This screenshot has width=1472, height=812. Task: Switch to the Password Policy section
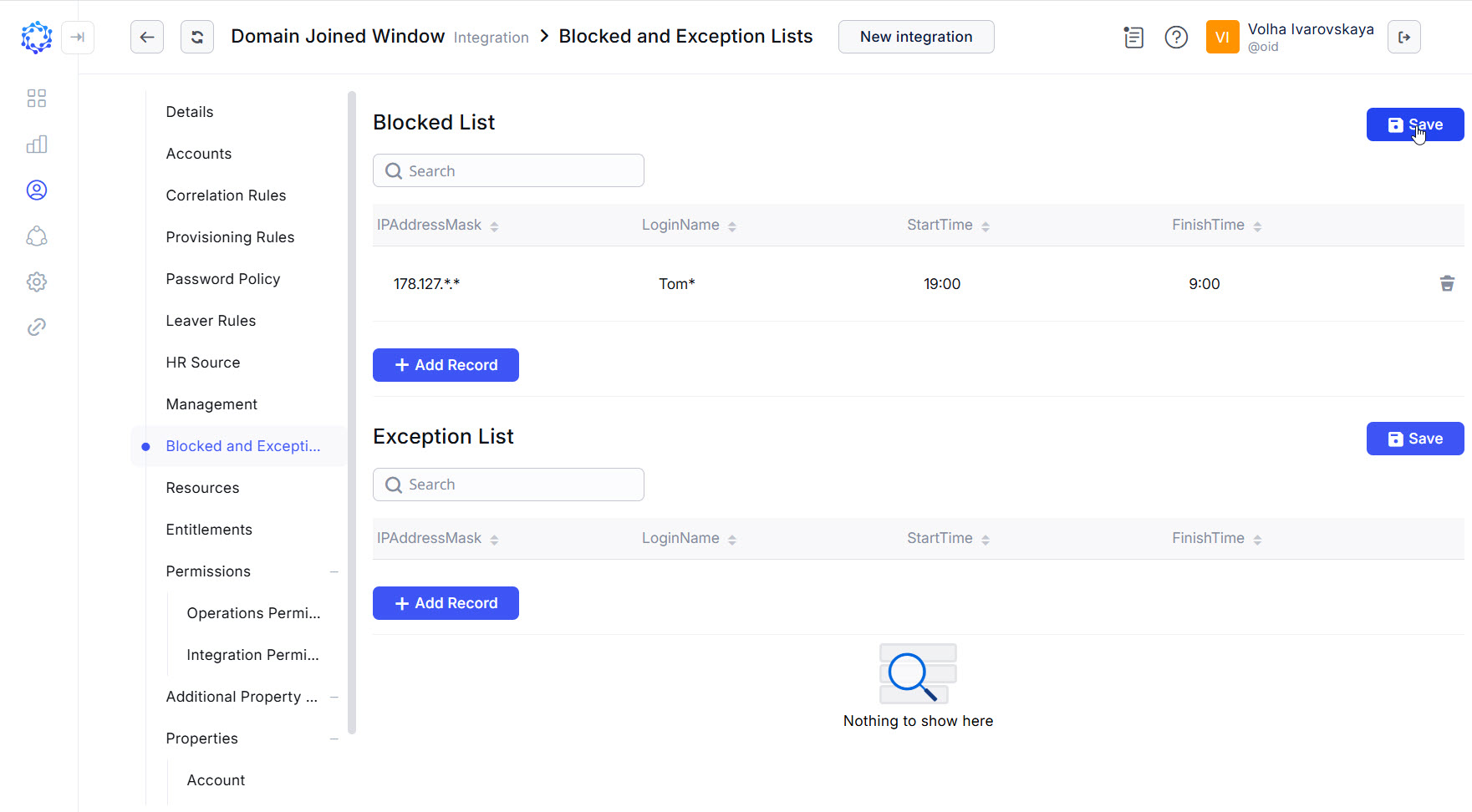[222, 279]
